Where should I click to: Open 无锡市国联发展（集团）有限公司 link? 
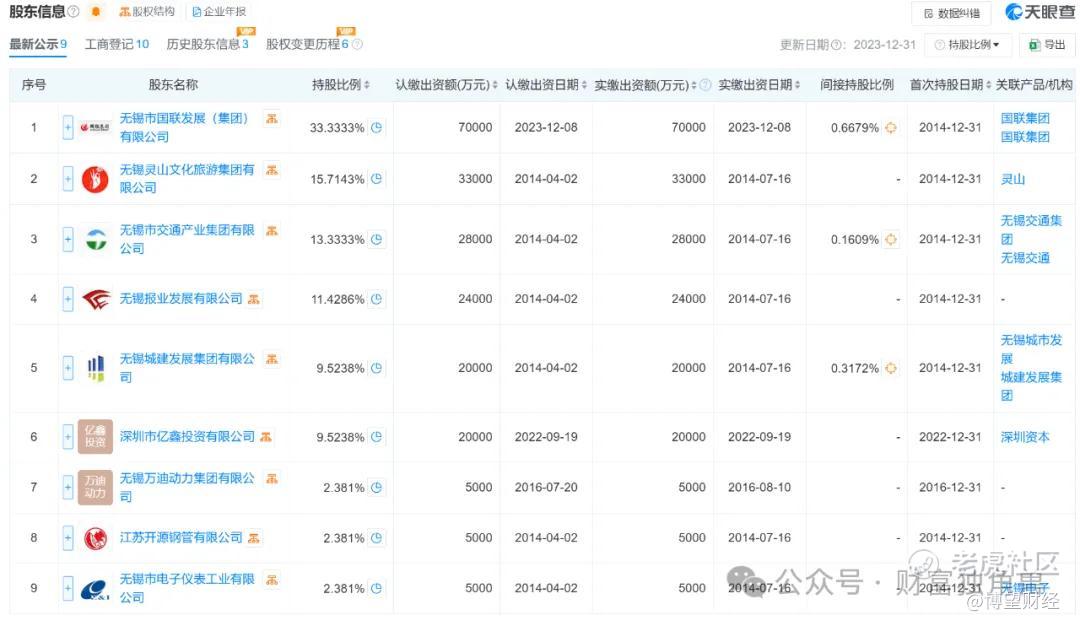184,127
